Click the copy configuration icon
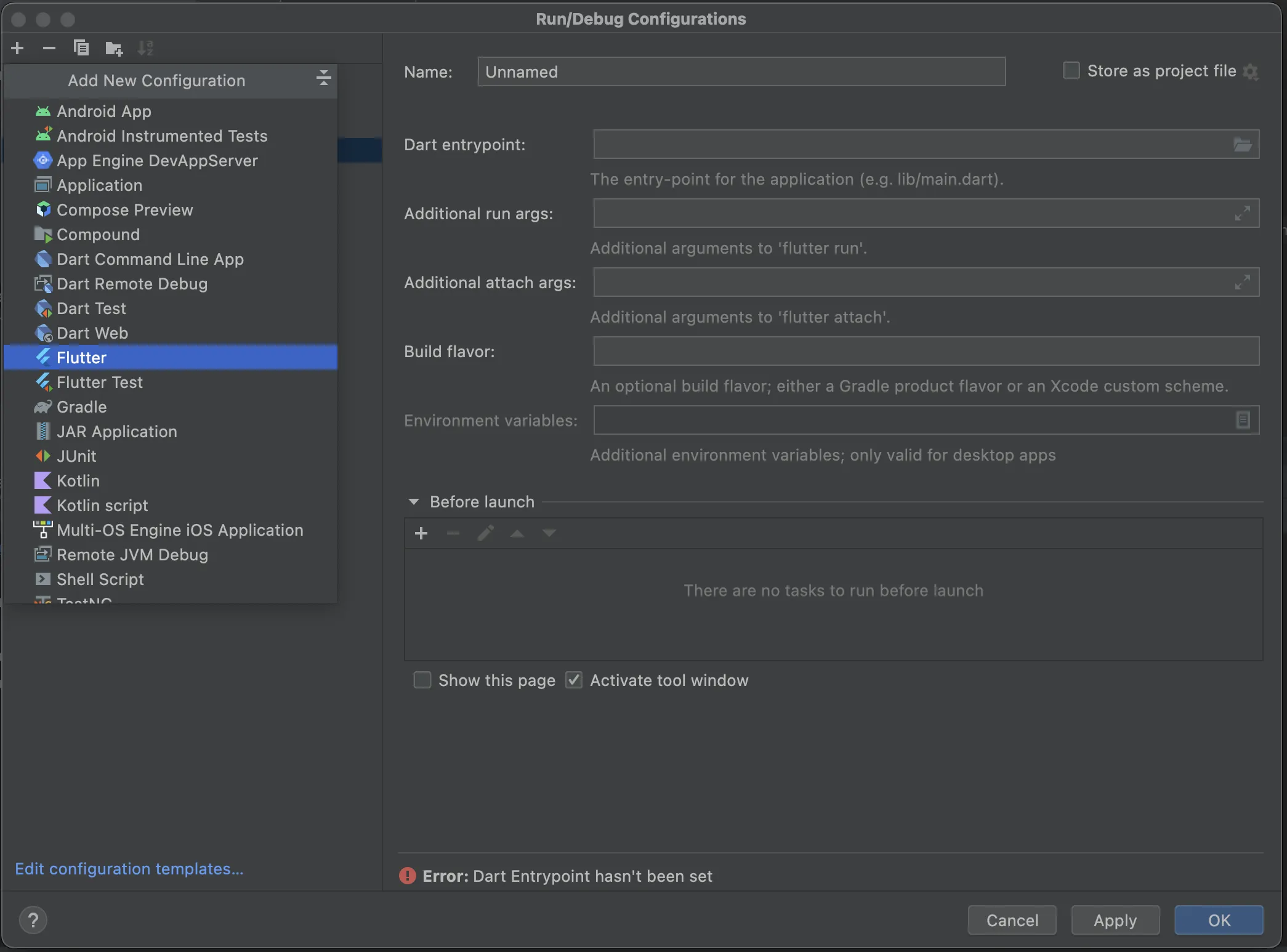Image resolution: width=1287 pixels, height=952 pixels. pyautogui.click(x=81, y=48)
